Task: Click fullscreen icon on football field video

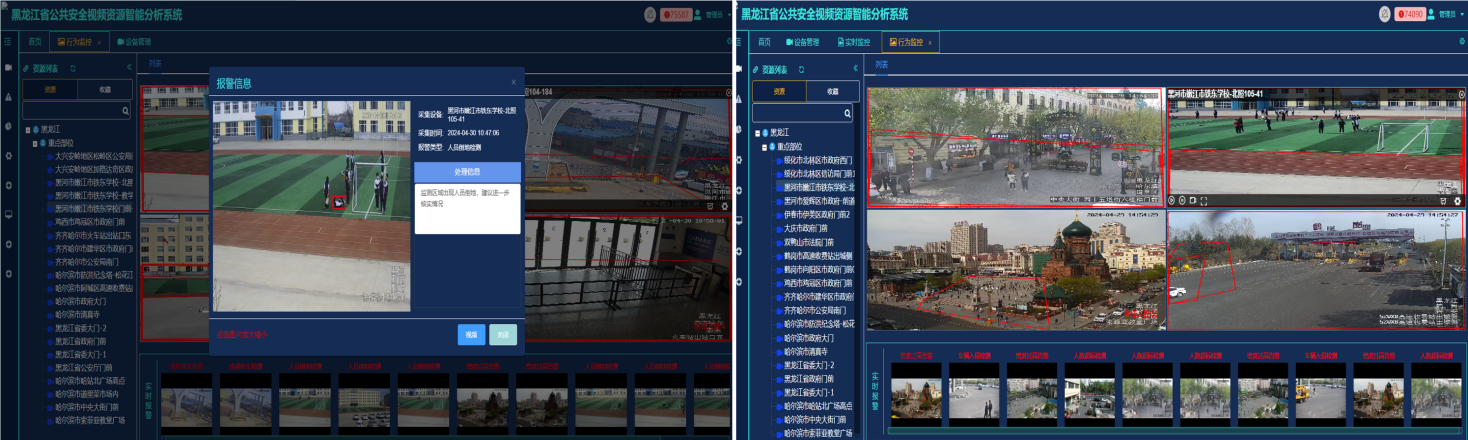Action: pyautogui.click(x=1206, y=201)
